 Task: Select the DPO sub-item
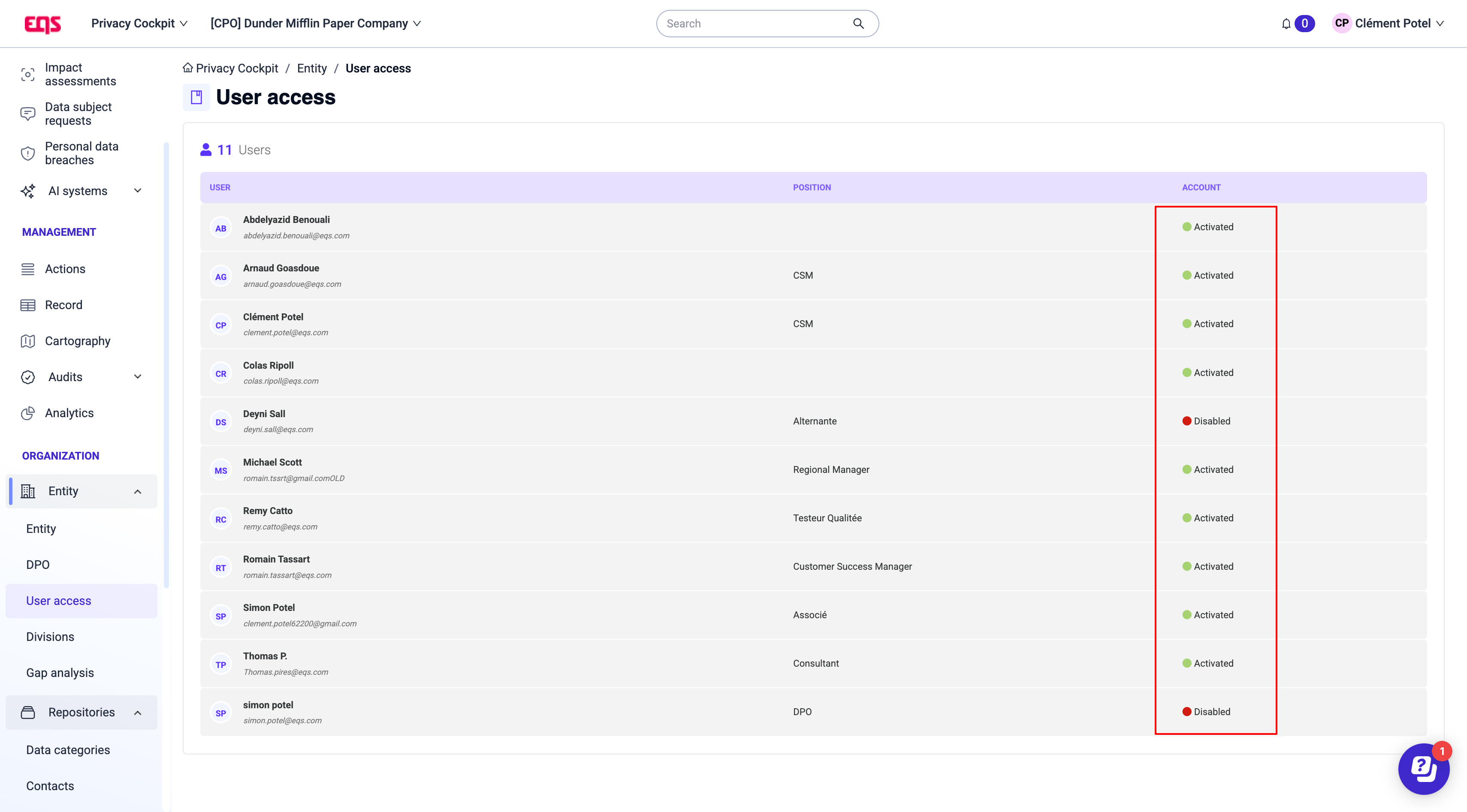38,565
